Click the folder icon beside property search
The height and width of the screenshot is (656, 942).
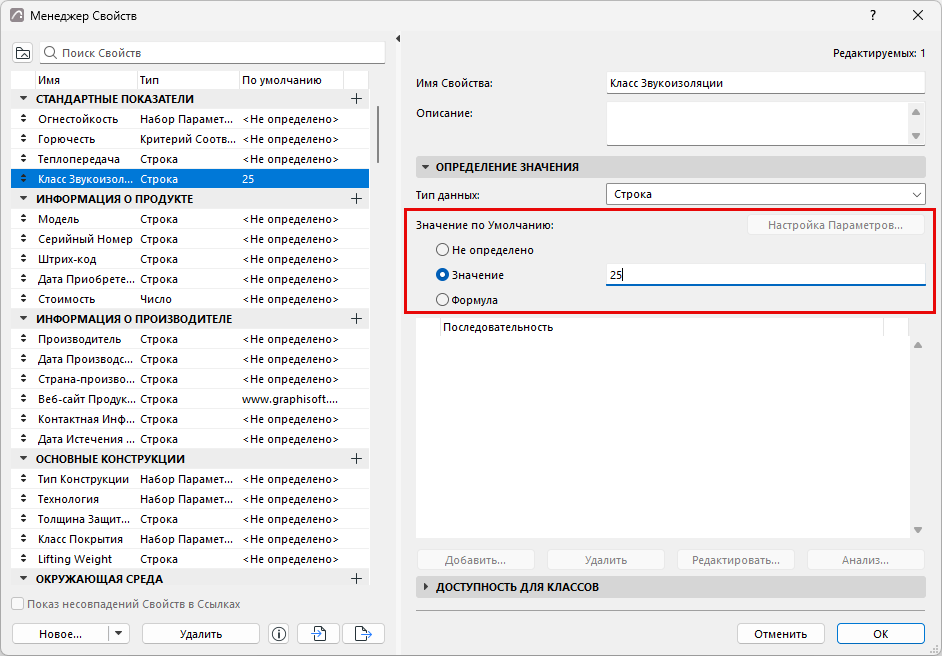tap(23, 53)
